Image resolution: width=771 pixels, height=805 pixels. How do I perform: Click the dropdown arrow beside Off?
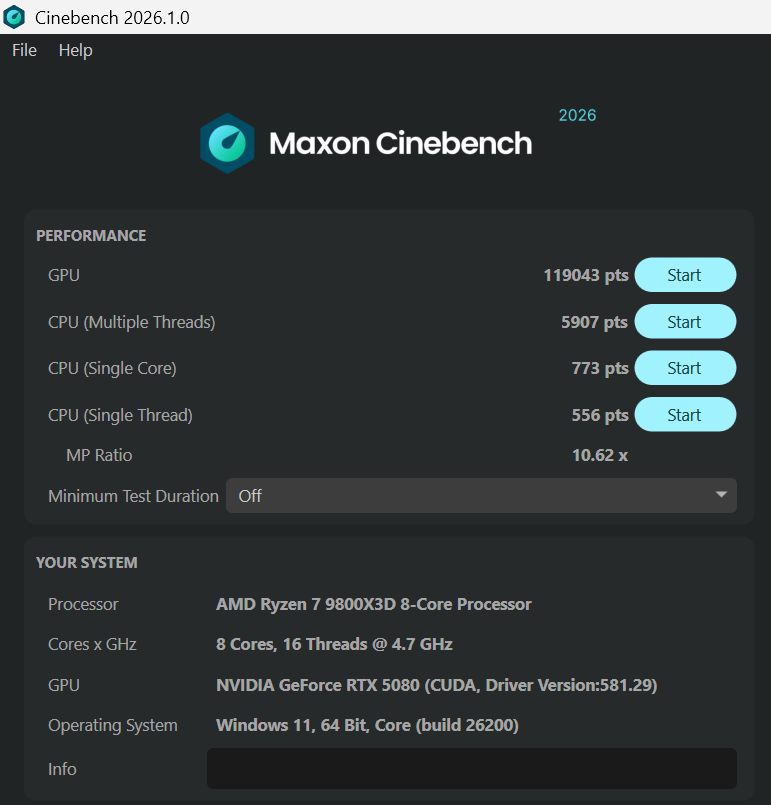click(721, 494)
